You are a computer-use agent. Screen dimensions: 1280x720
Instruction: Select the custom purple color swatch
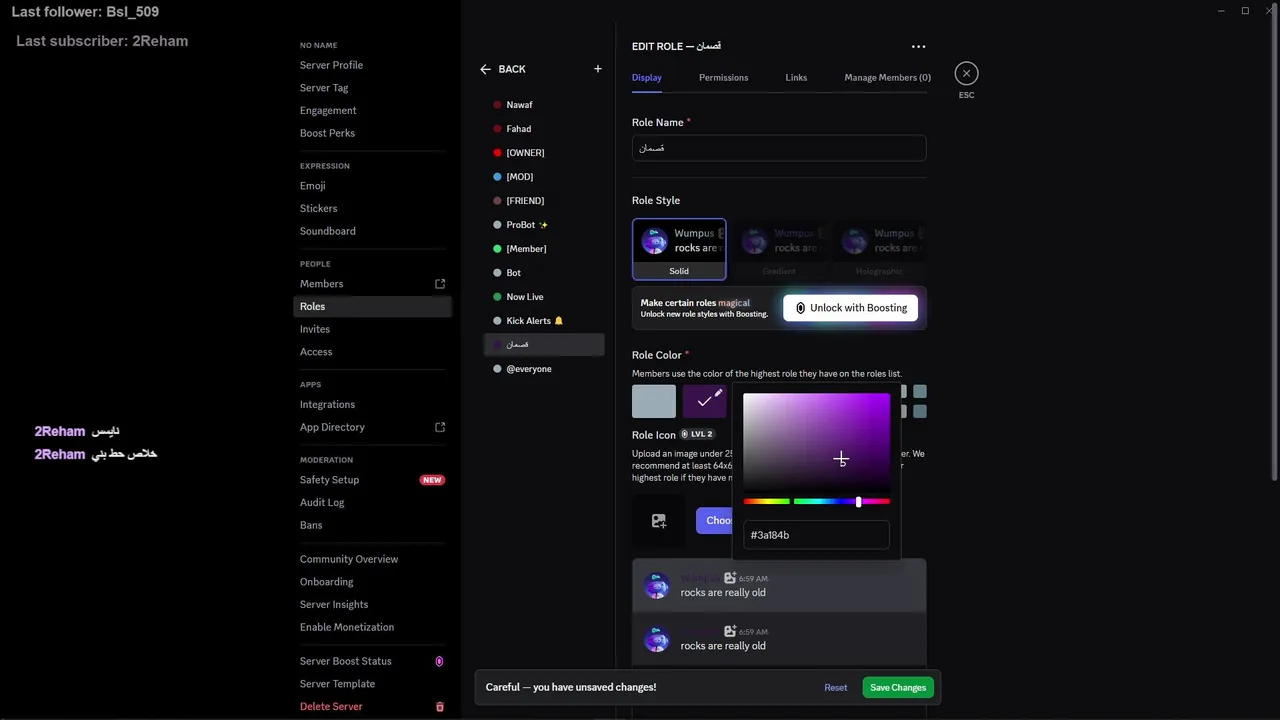click(x=705, y=401)
